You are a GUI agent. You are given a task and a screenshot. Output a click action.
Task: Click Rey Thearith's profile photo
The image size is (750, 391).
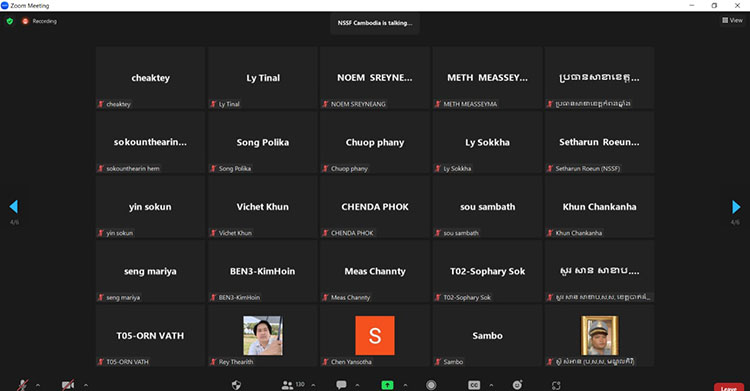tap(263, 335)
